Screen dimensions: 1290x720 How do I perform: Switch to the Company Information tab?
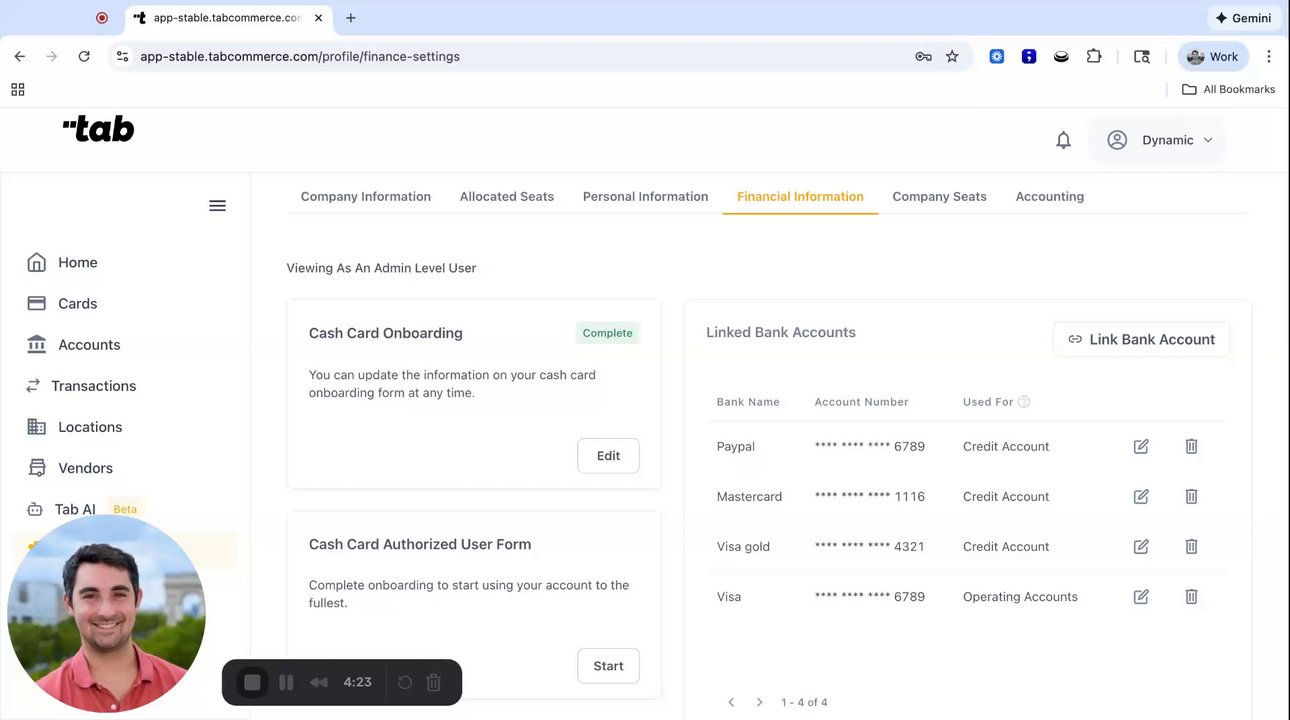365,197
